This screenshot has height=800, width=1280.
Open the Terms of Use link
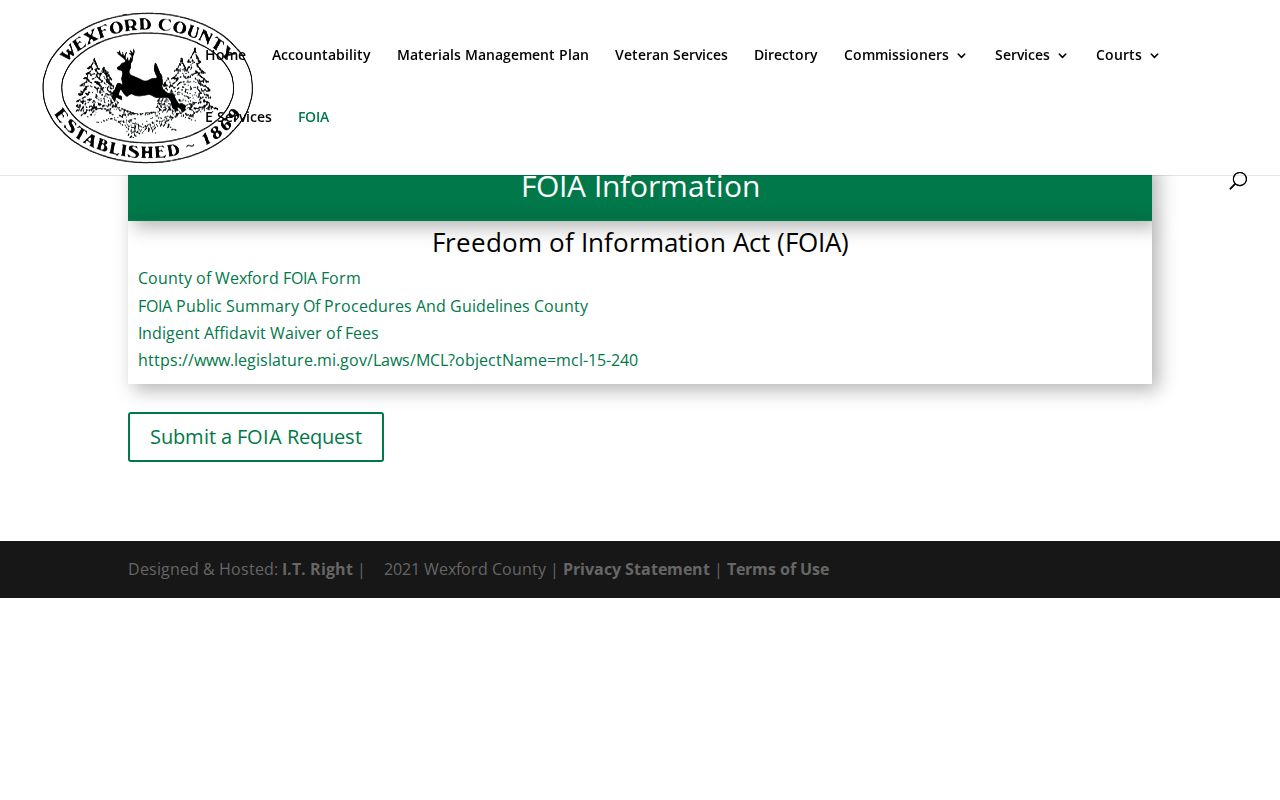click(778, 569)
